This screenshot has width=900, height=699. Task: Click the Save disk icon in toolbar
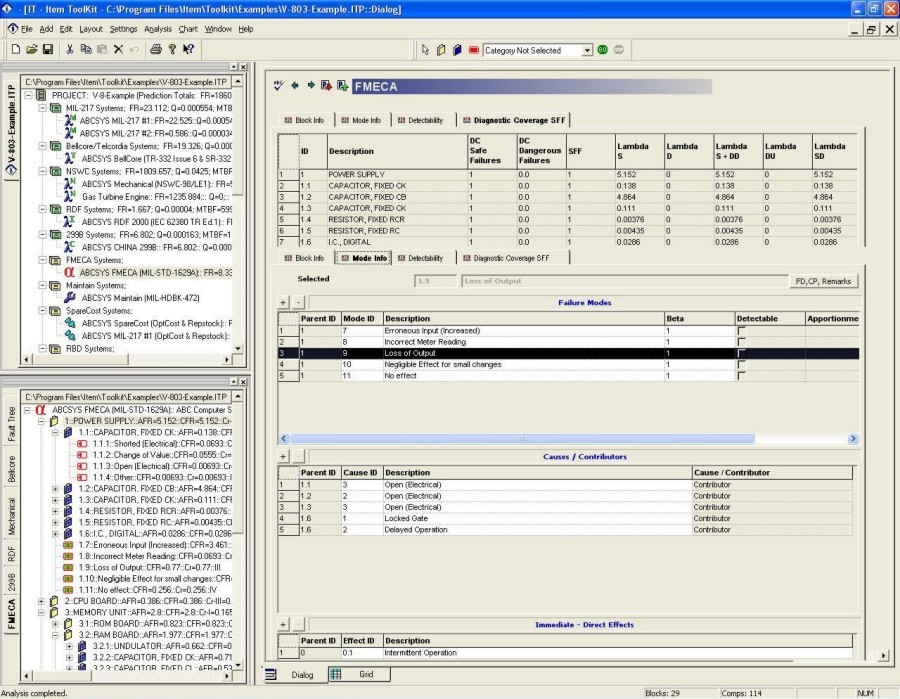pos(48,49)
